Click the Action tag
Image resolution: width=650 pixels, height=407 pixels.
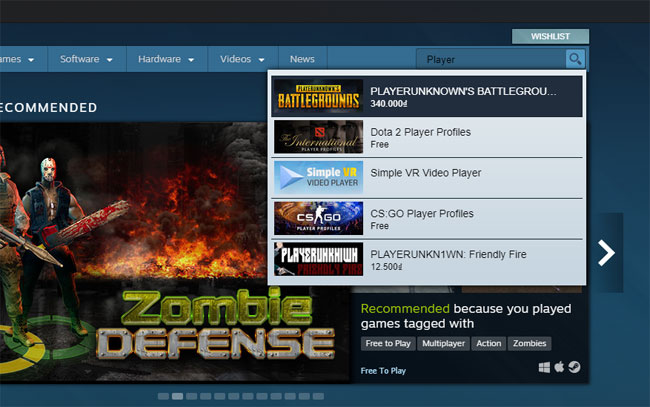[x=489, y=344]
